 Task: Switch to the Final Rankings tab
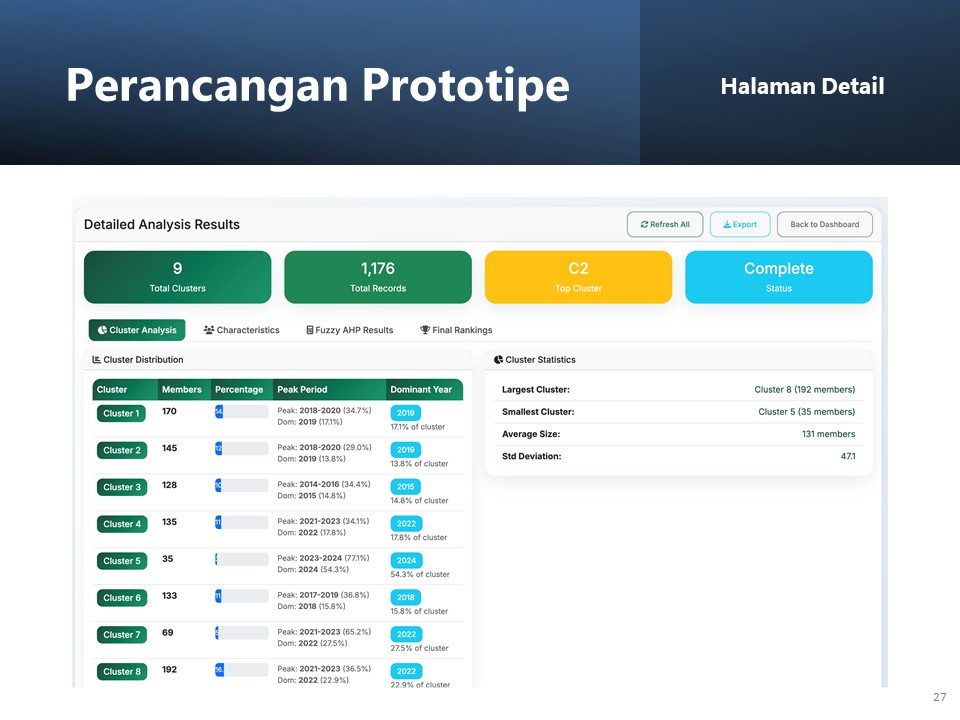pyautogui.click(x=456, y=330)
